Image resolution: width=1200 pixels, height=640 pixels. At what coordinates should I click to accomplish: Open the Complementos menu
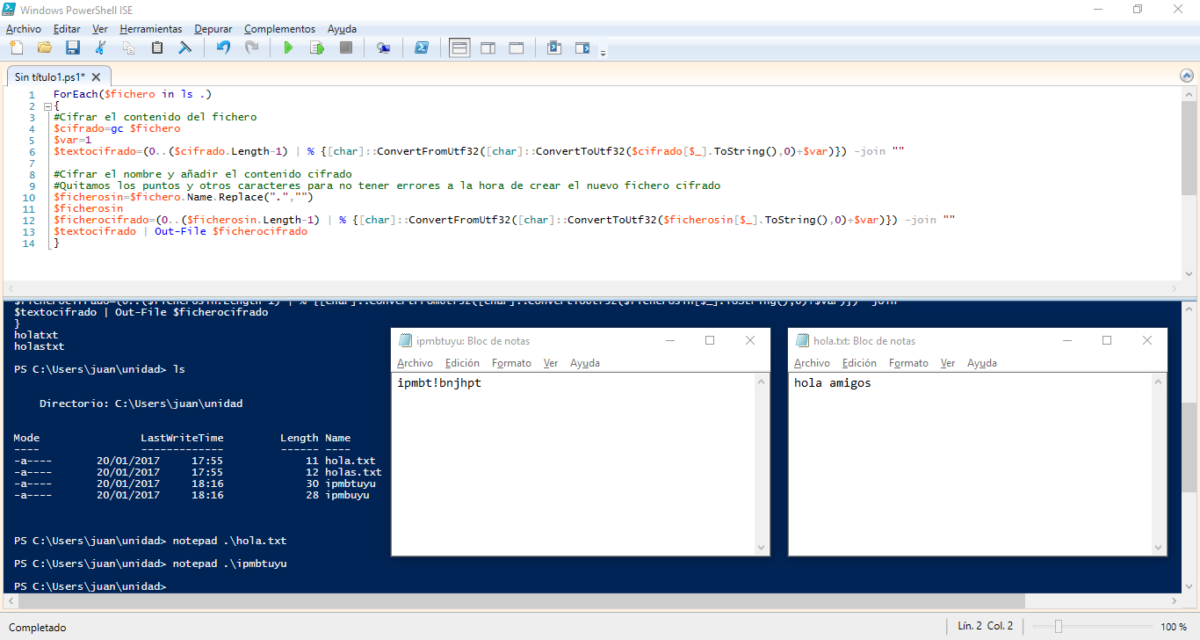[x=279, y=29]
